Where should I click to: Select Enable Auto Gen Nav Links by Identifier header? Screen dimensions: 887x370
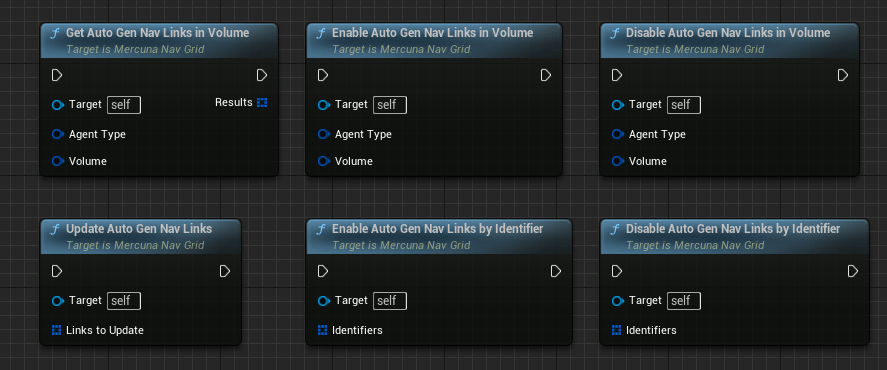click(439, 236)
